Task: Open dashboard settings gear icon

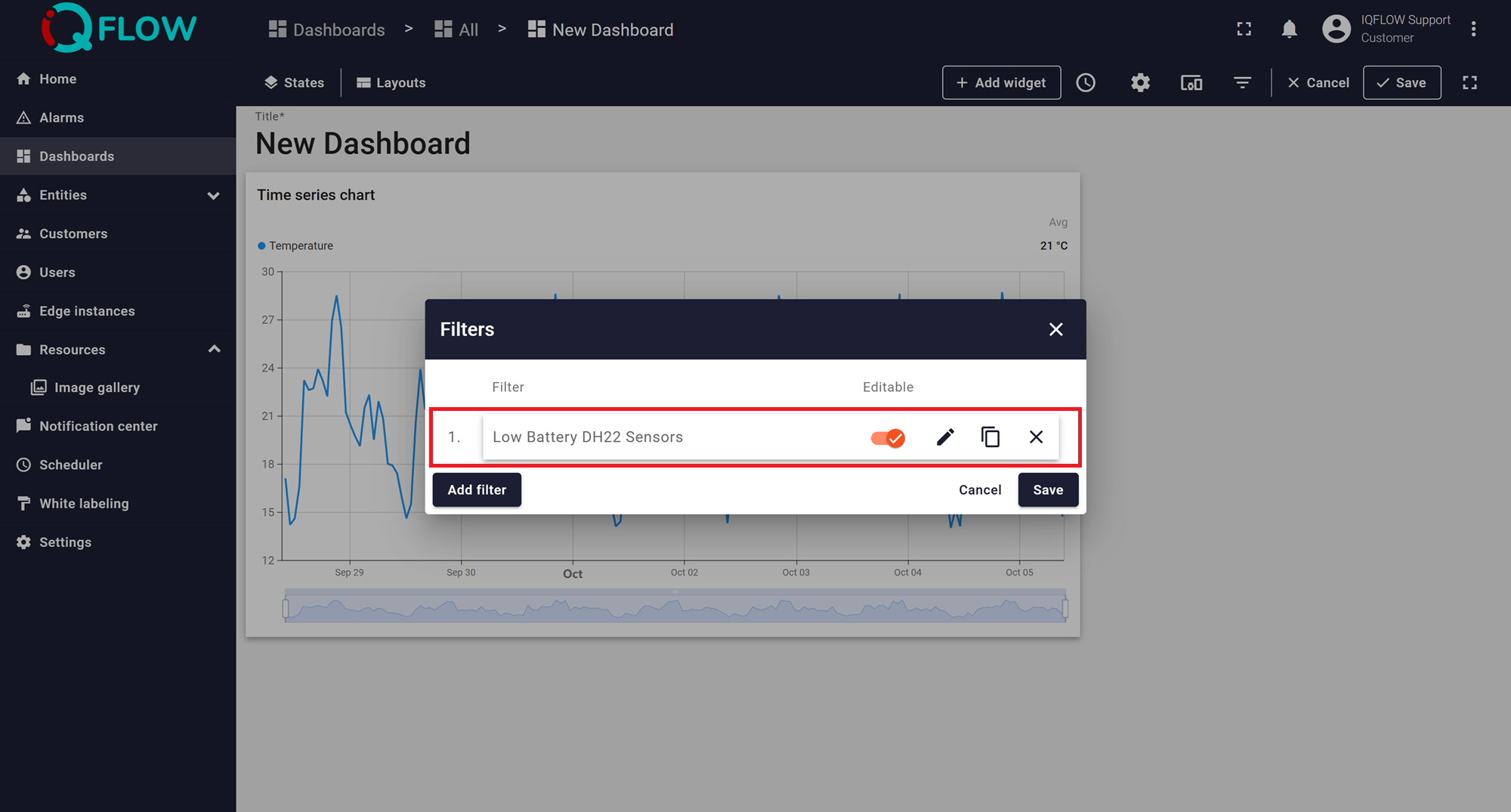Action: [1140, 83]
